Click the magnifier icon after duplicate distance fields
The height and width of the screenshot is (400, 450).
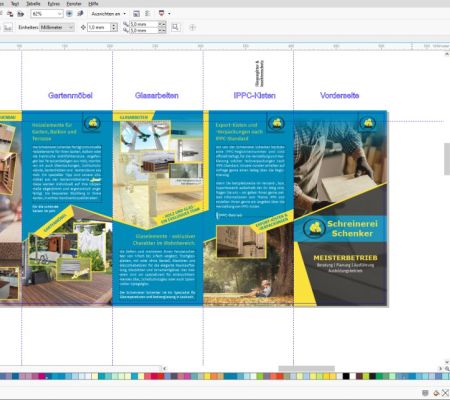175,27
